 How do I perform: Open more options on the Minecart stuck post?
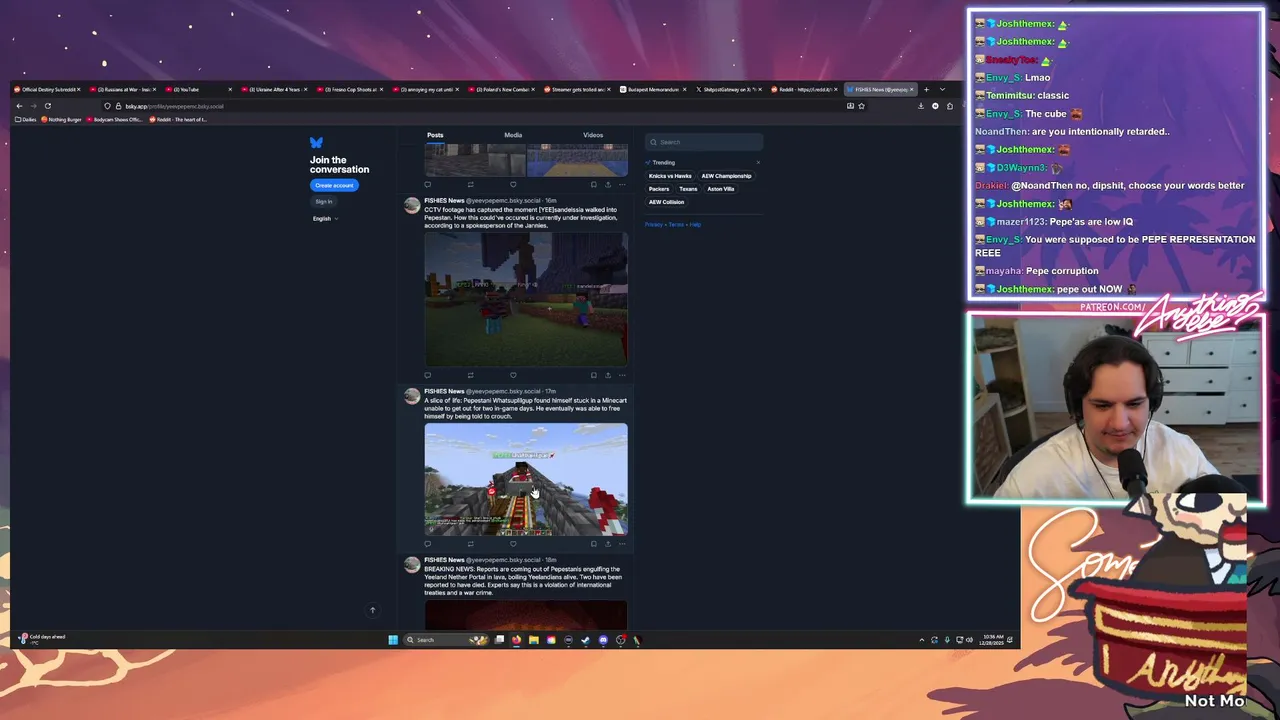[622, 544]
